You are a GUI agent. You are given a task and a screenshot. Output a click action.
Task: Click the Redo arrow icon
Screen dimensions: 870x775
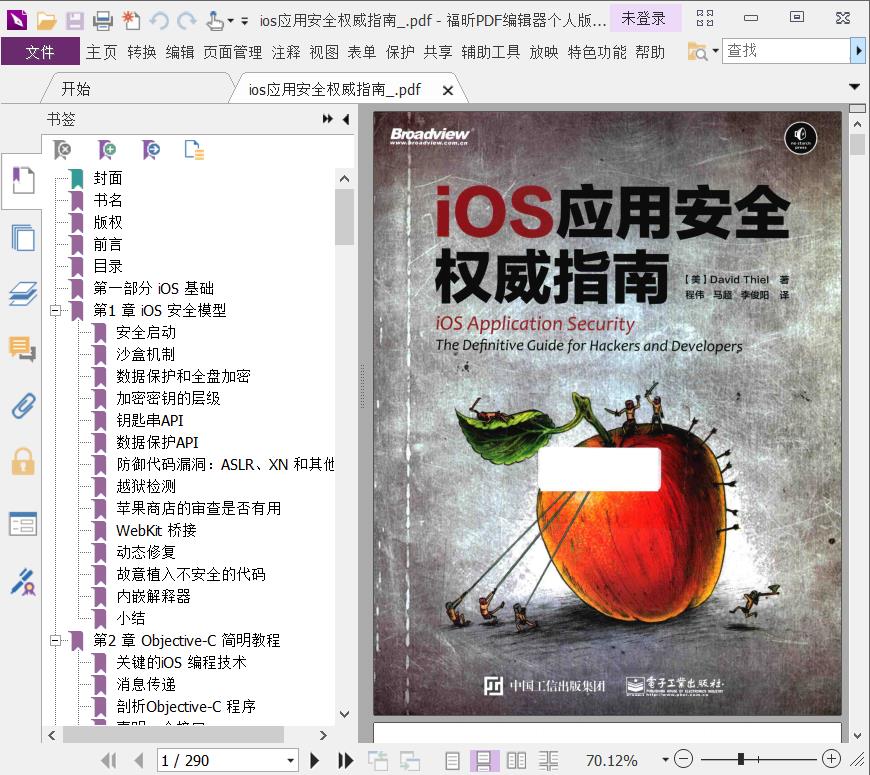pos(186,21)
